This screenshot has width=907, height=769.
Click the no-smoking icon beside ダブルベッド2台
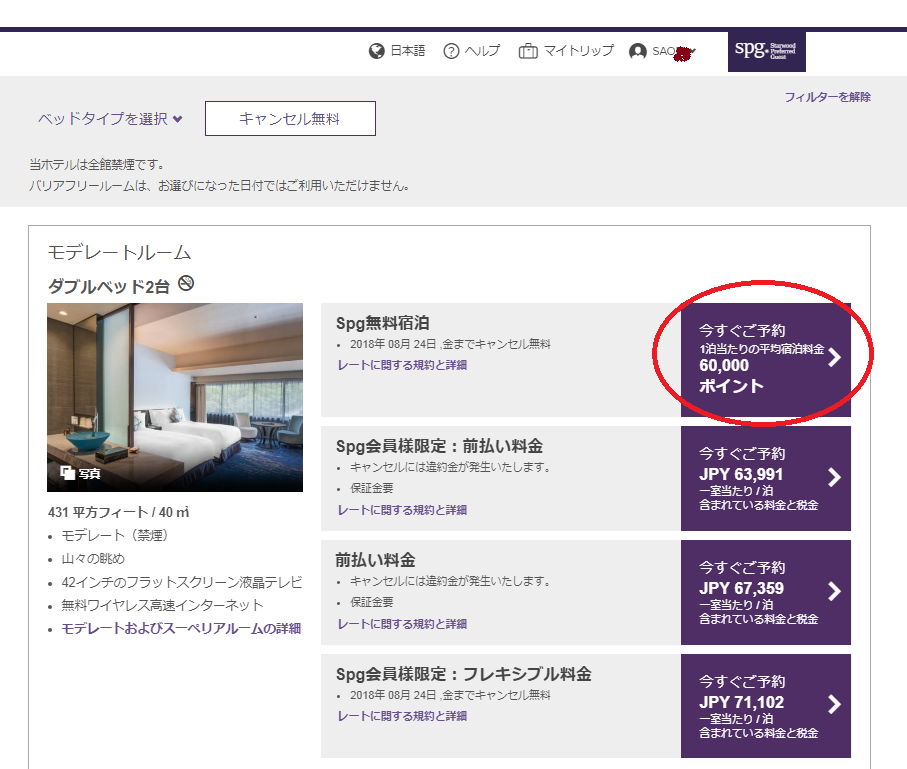point(186,284)
